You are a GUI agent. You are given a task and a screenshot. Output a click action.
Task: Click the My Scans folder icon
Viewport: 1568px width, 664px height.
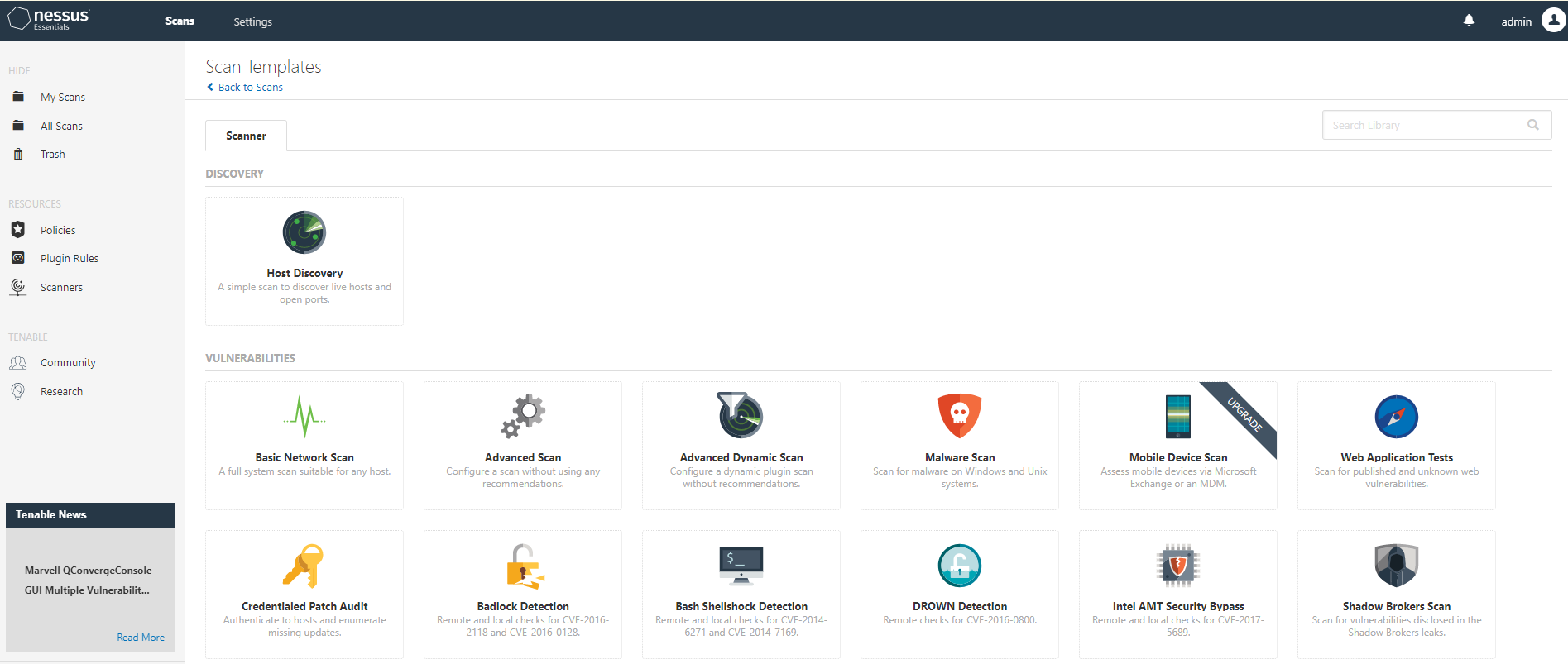pos(18,97)
